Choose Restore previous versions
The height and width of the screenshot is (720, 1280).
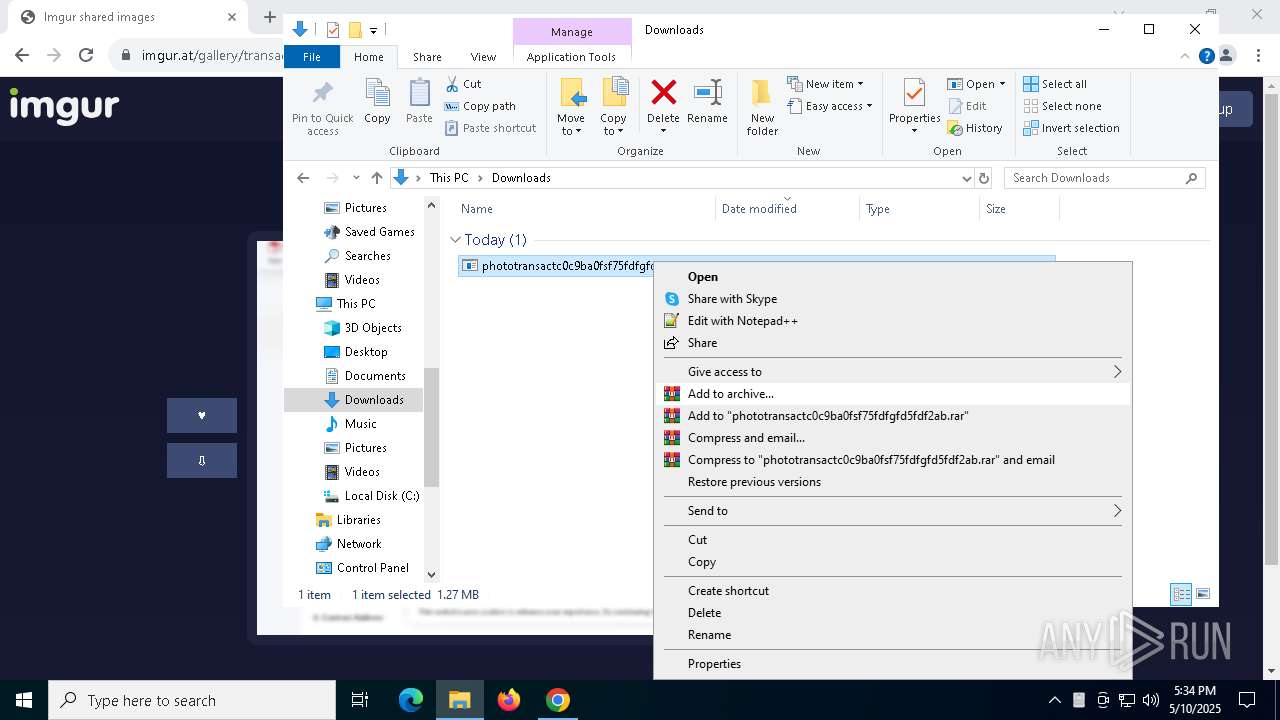pos(892,482)
